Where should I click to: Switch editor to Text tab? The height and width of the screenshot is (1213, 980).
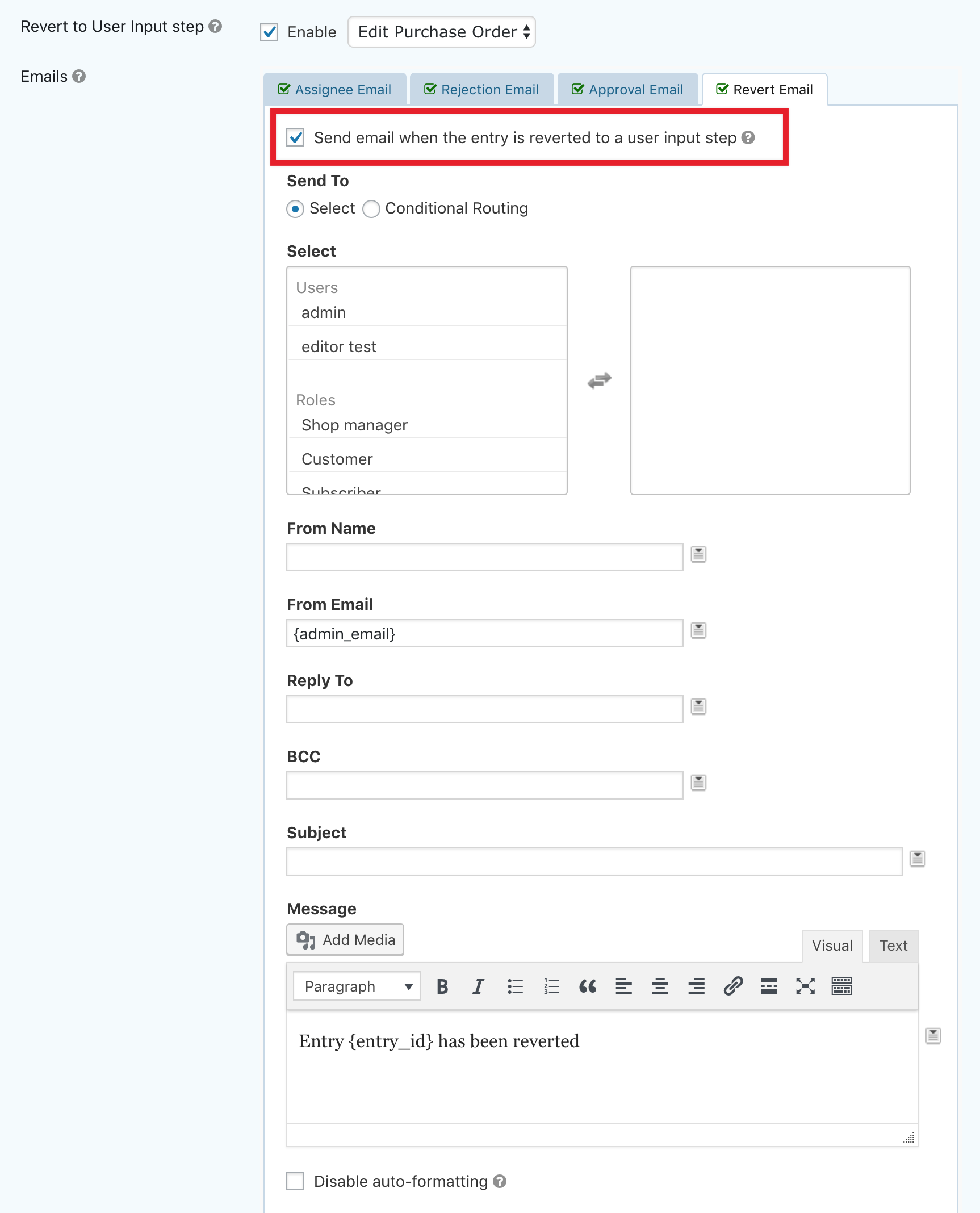[x=894, y=946]
